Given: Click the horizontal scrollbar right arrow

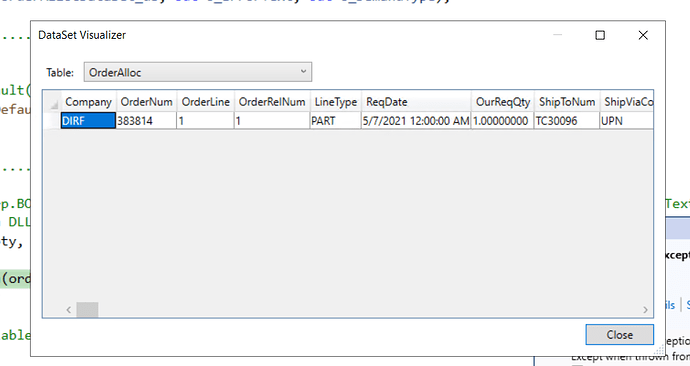Looking at the screenshot, I should (645, 310).
